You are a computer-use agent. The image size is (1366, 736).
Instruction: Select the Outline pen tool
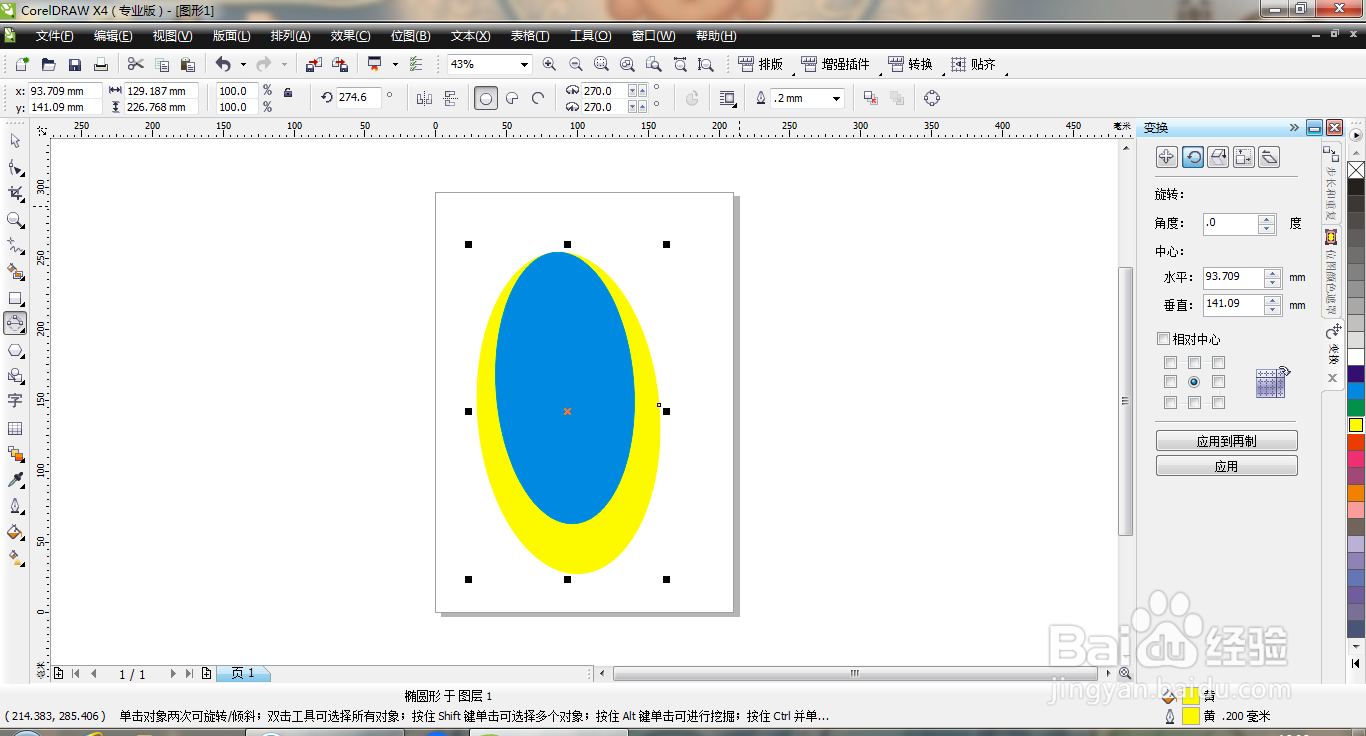click(15, 506)
